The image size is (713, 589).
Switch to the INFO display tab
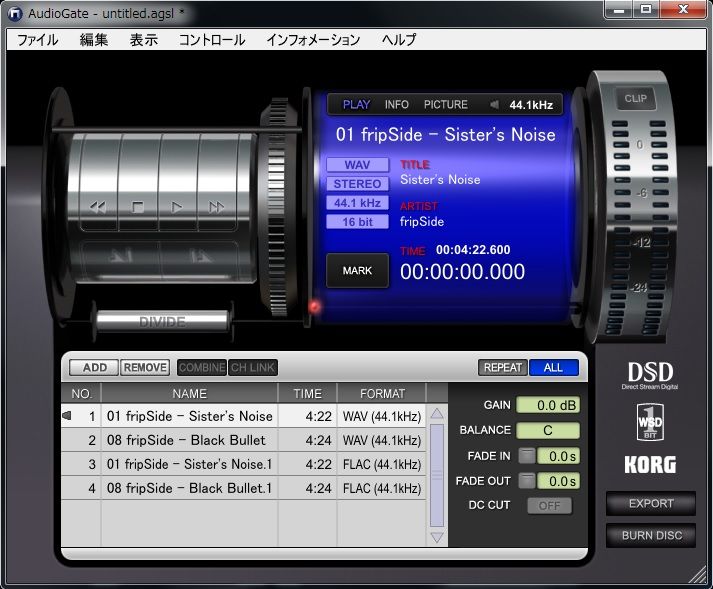coord(397,105)
